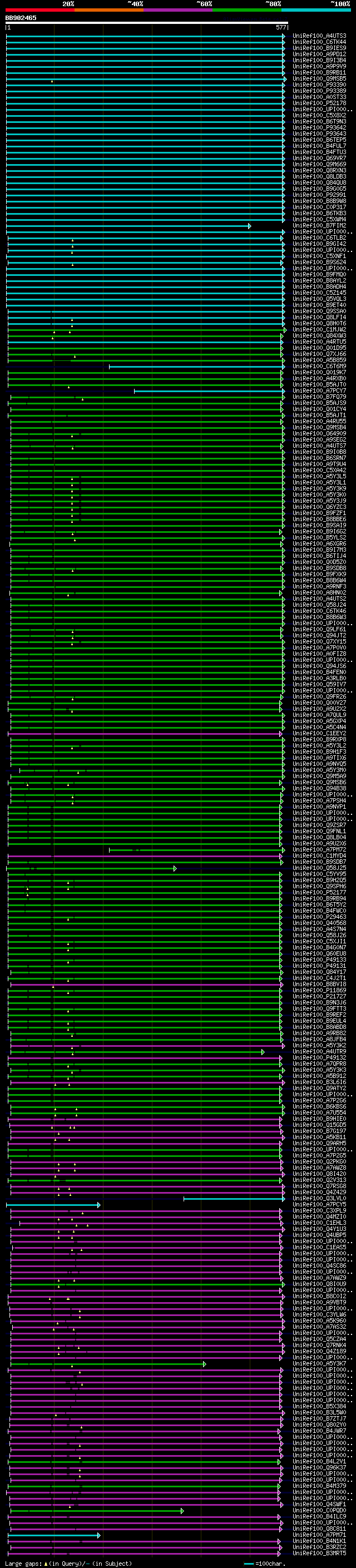
Task: Select the UniRef100_Q58J25 label
Action: (319, 868)
